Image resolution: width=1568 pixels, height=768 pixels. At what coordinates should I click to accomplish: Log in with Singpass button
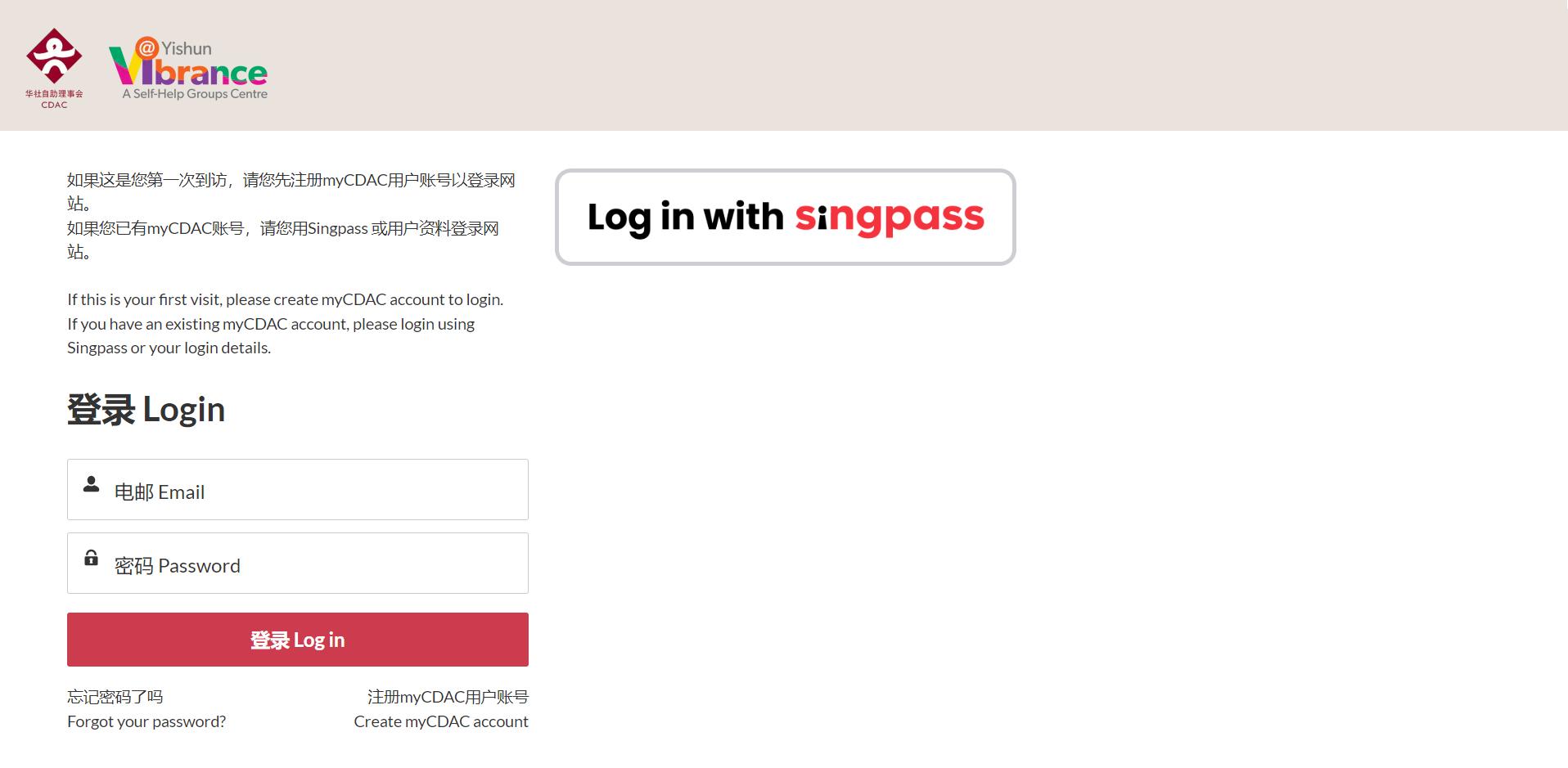click(x=786, y=218)
